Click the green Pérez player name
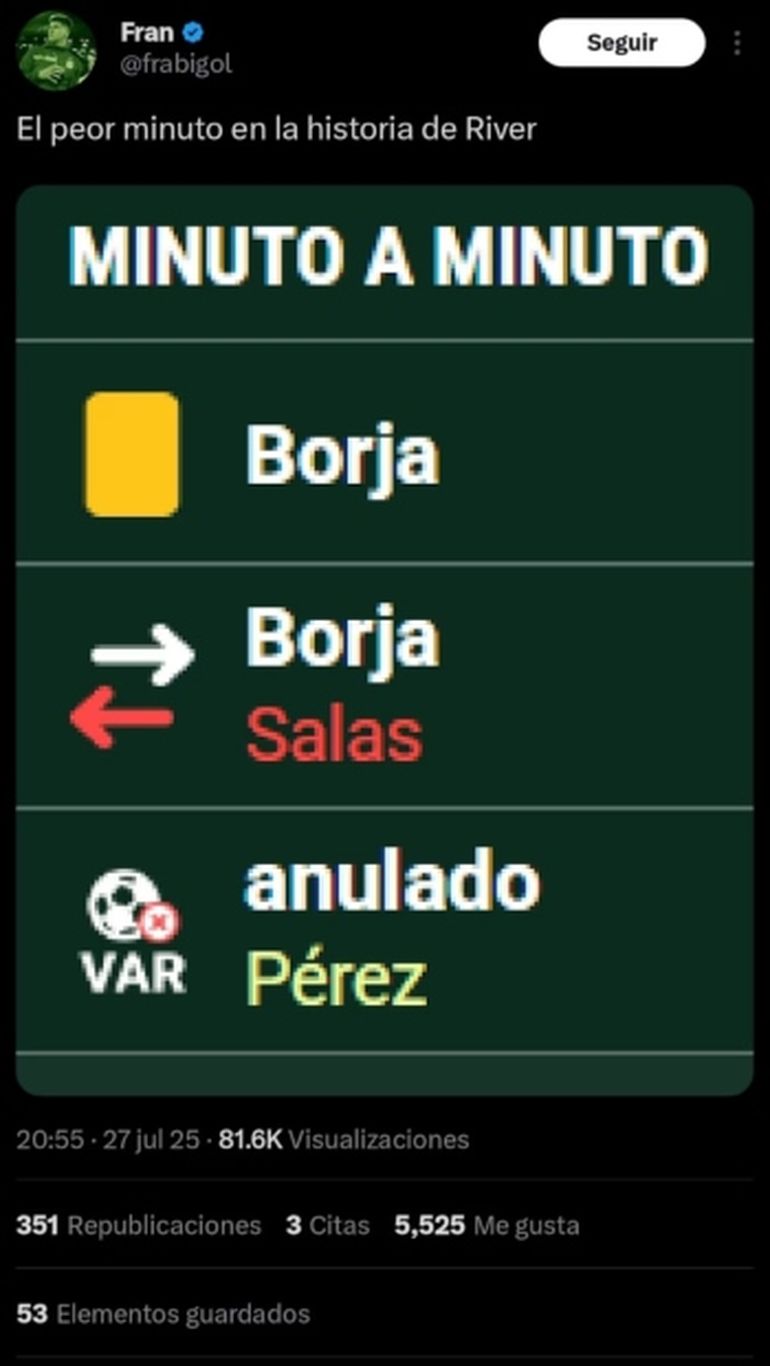This screenshot has width=770, height=1366. coord(337,980)
